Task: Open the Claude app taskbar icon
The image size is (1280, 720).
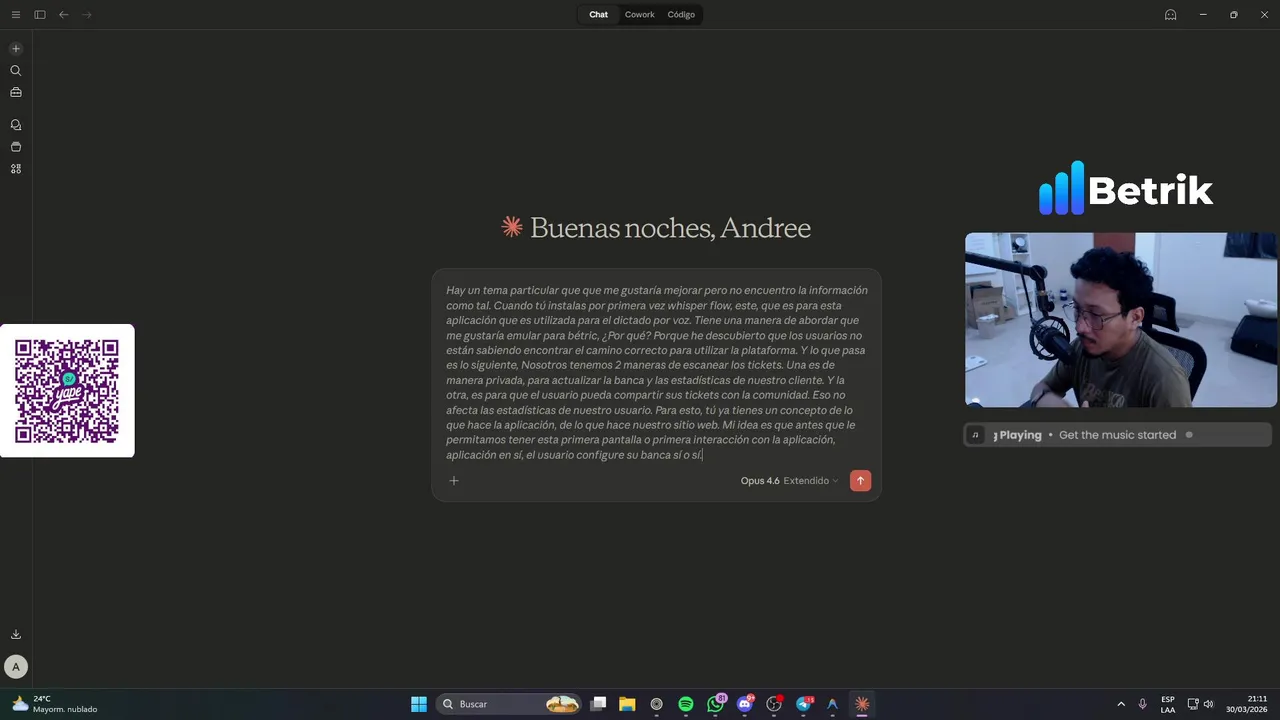Action: [862, 704]
